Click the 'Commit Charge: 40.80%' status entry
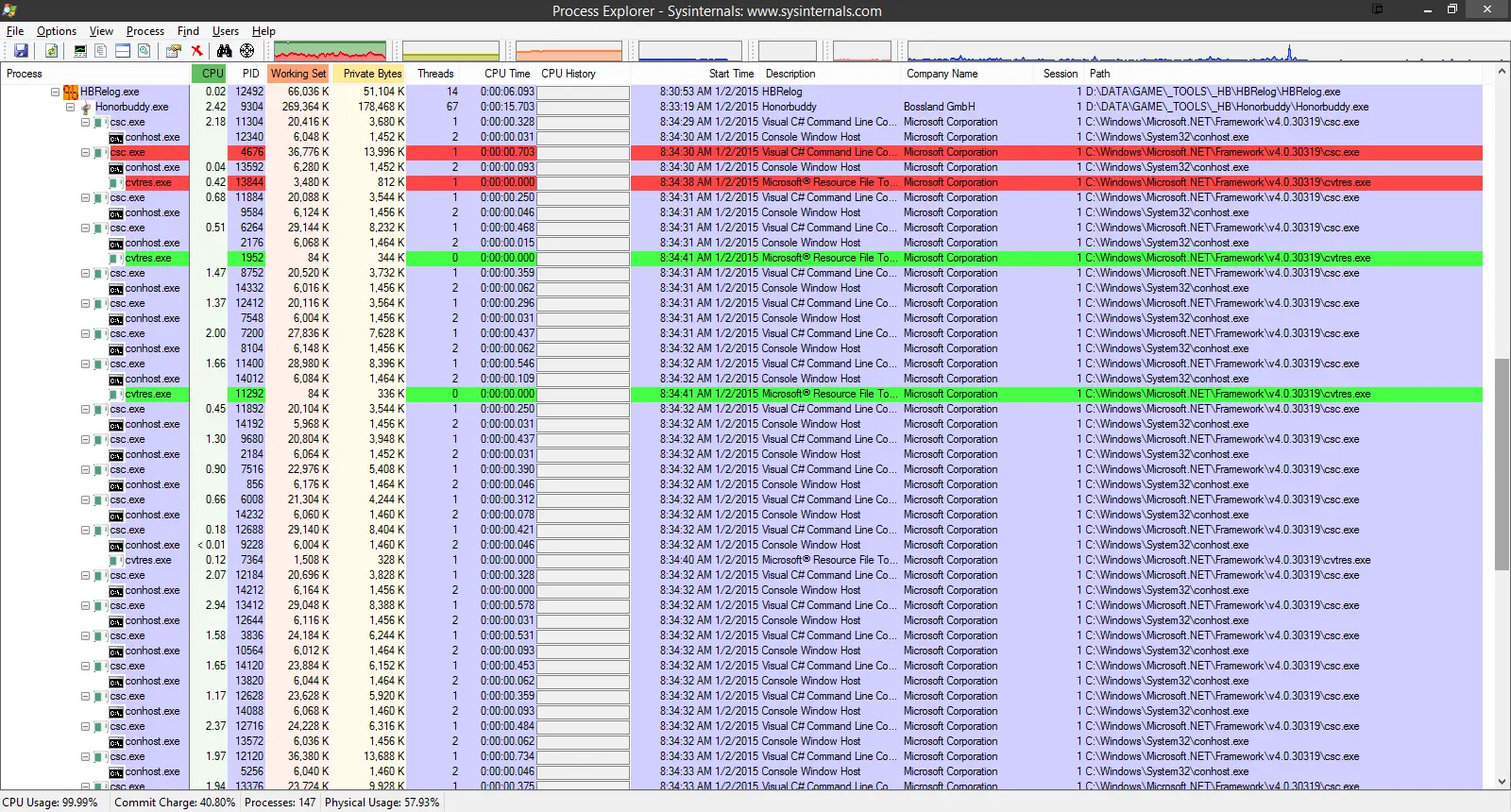 (175, 803)
